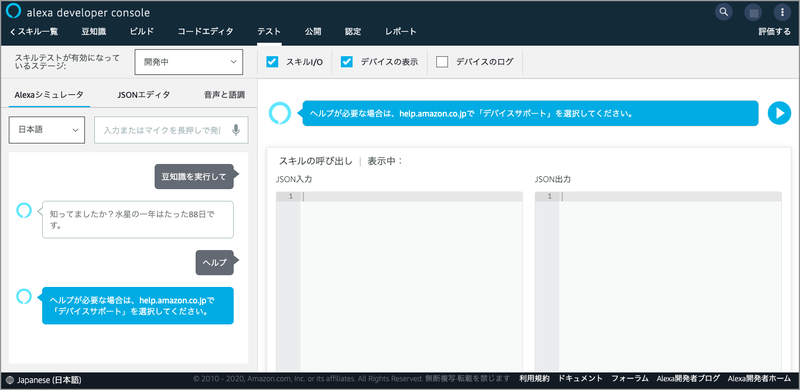800x390 pixels.
Task: Open the Alexa開発者ホーム link
Action: point(760,379)
